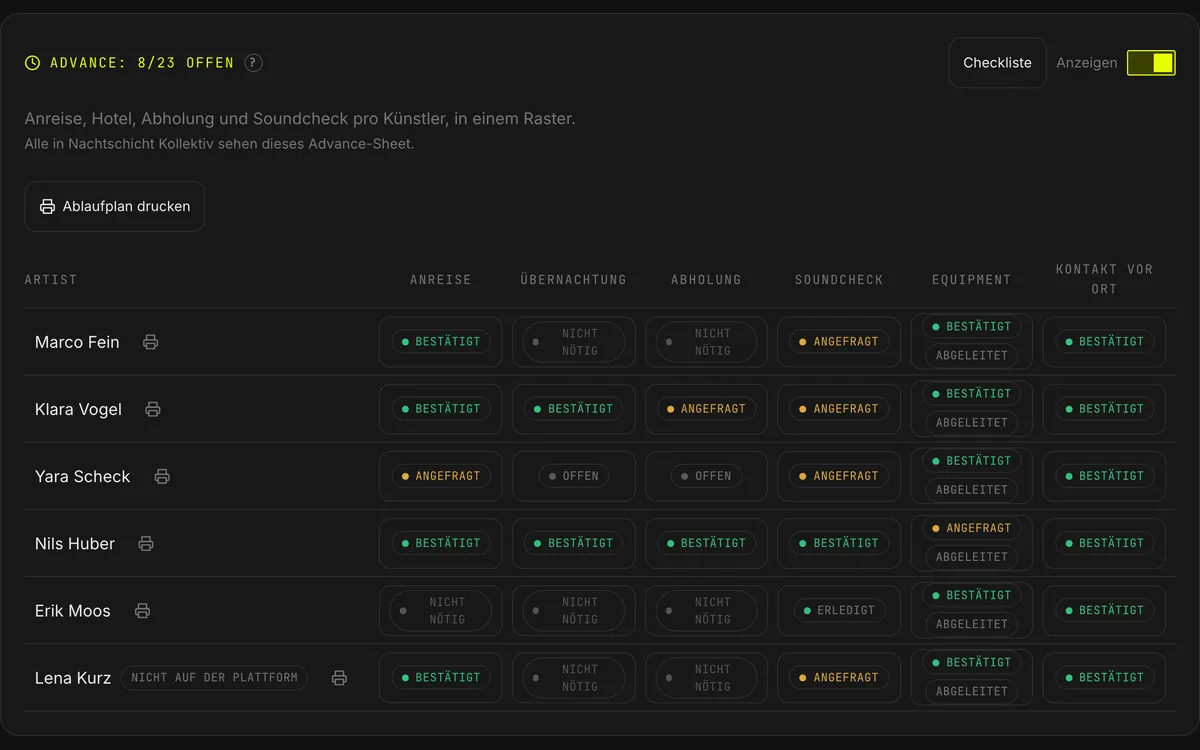
Task: Click the Soundcheck column header
Action: pos(839,280)
